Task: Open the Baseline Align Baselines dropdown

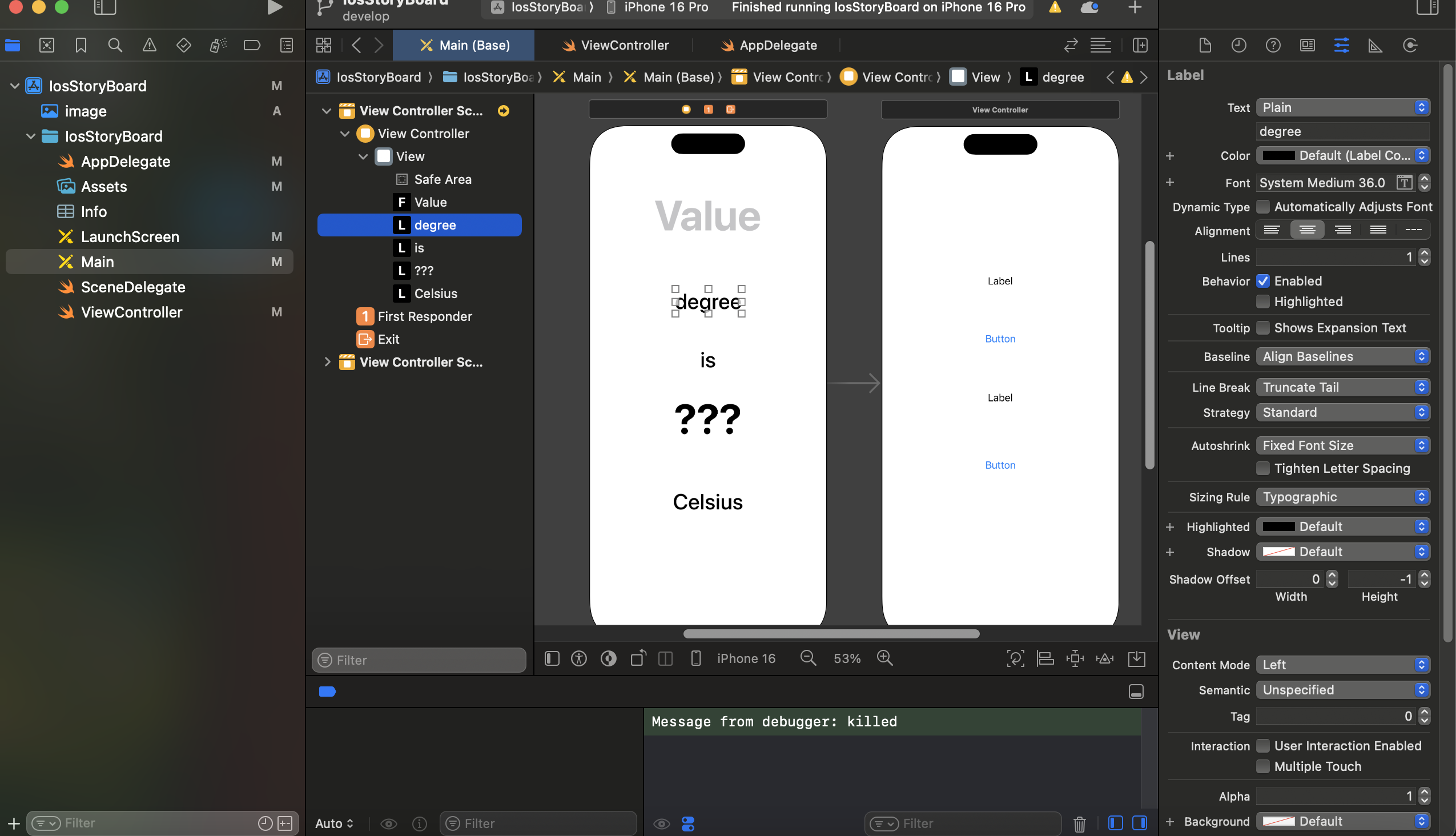Action: [x=1343, y=356]
